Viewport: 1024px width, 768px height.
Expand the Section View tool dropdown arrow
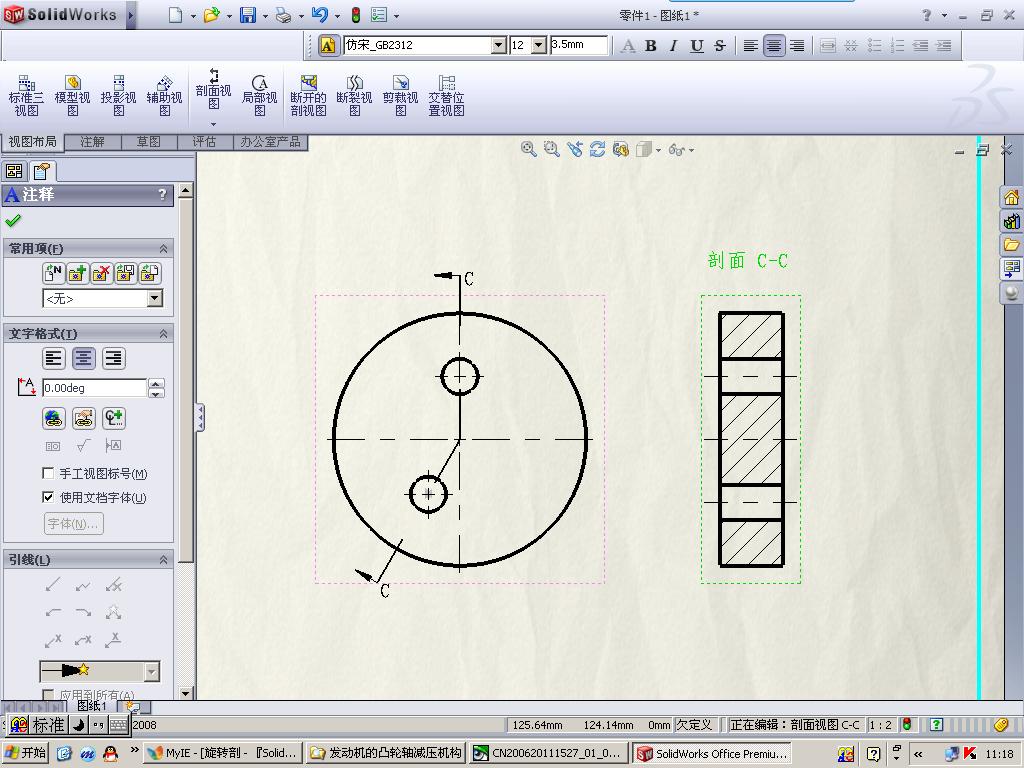(x=214, y=124)
